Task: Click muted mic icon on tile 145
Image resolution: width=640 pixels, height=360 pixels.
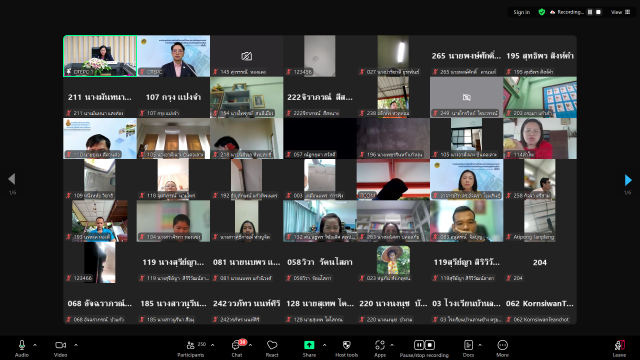Action: [x=215, y=72]
